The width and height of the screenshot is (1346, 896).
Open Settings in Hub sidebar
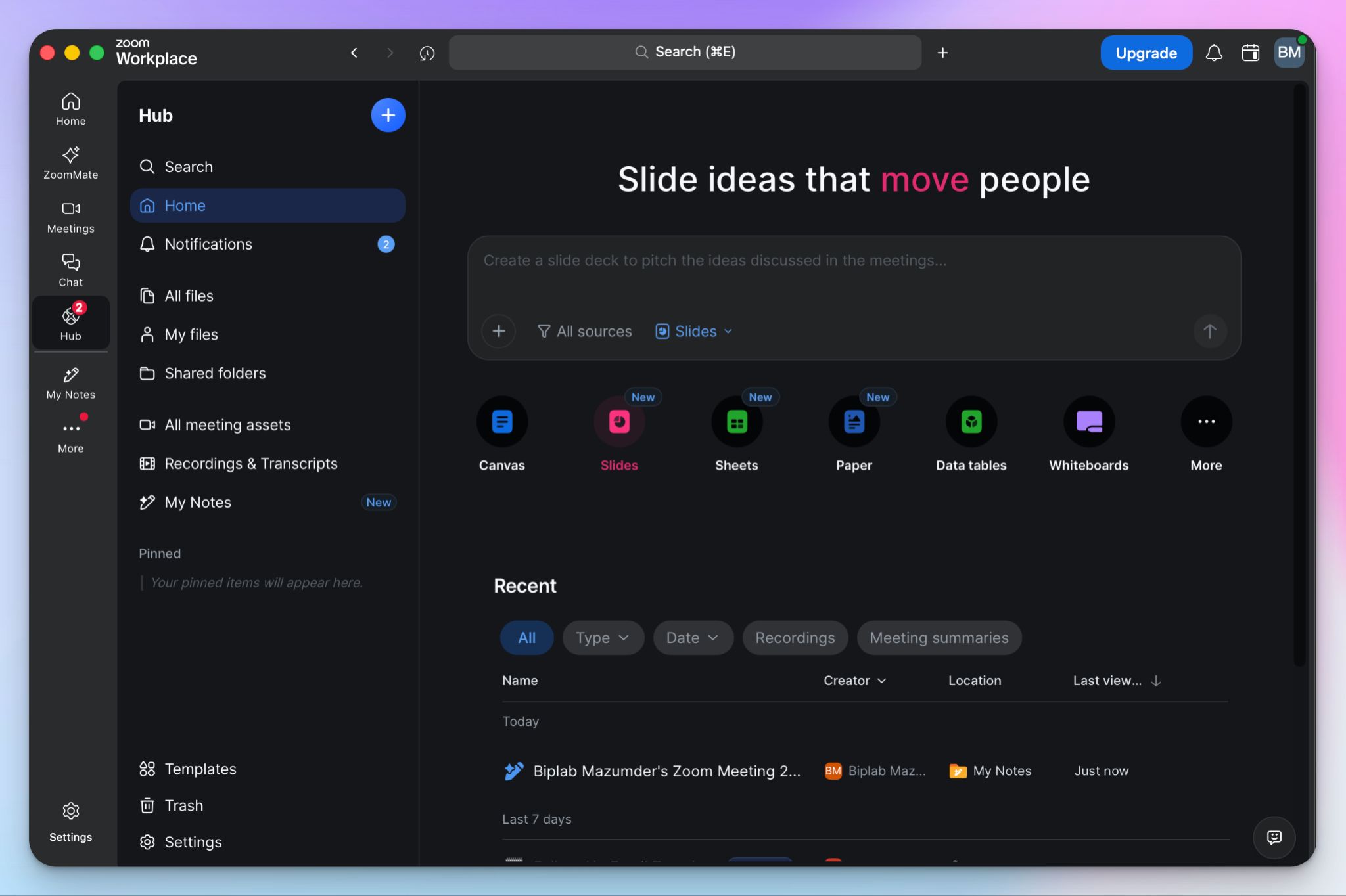click(x=267, y=842)
